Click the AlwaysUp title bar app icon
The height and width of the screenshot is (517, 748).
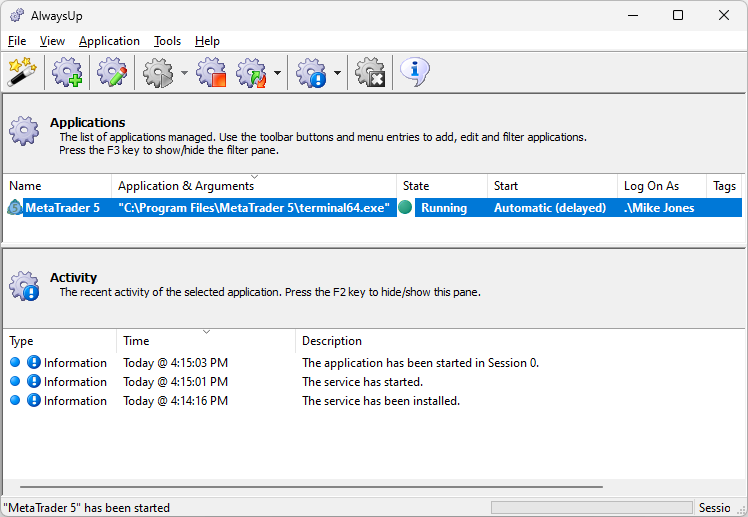point(17,16)
